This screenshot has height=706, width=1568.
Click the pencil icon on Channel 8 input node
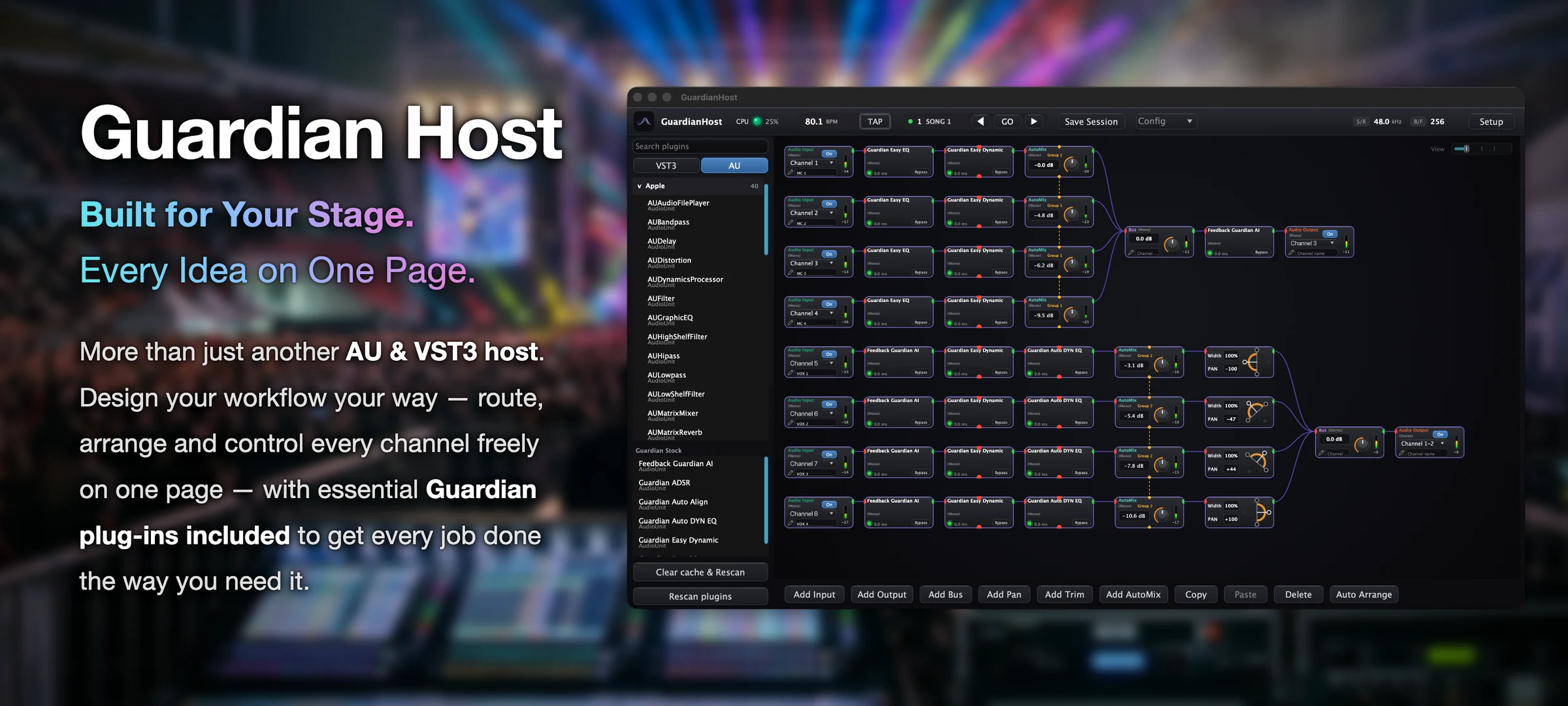(791, 524)
